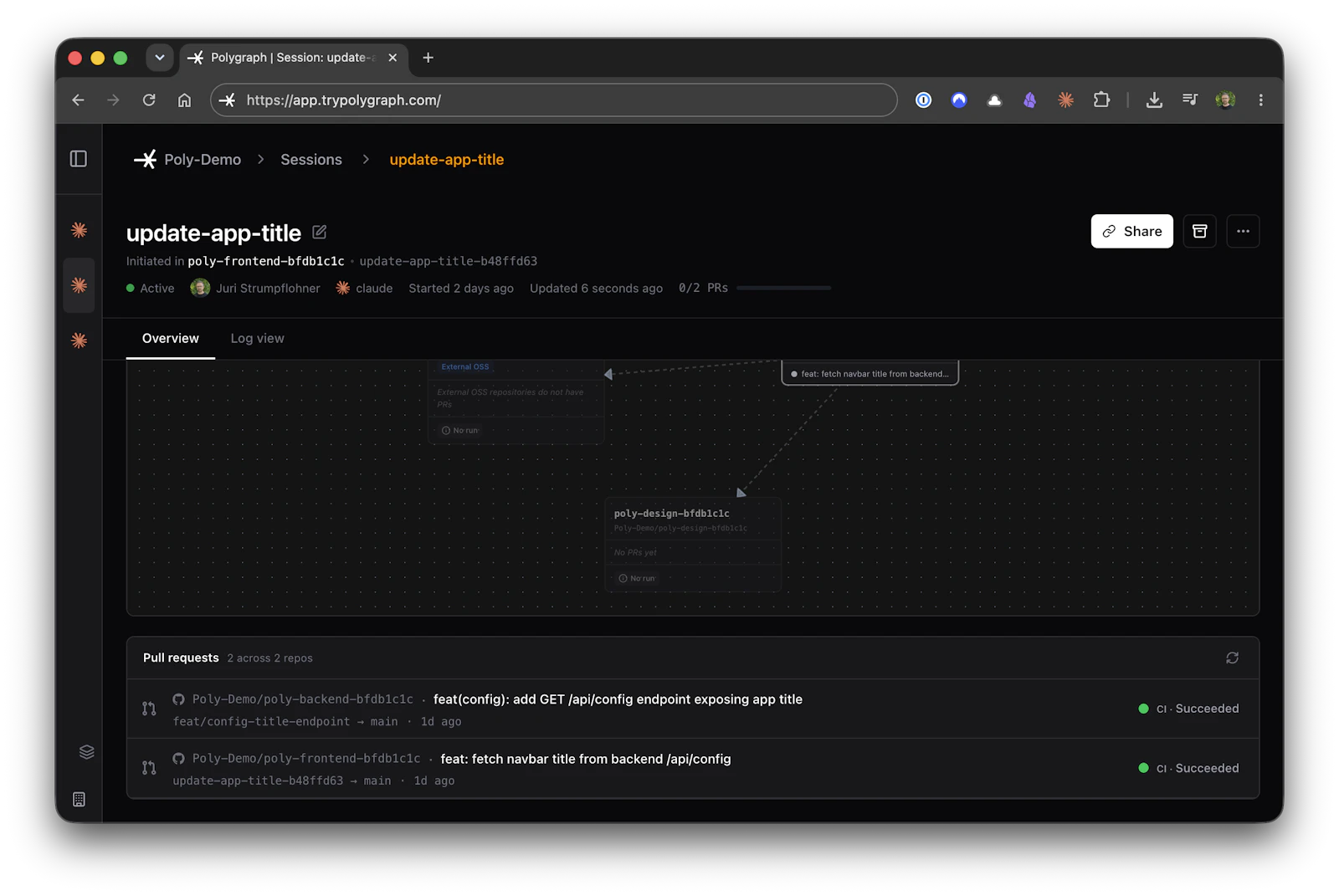Open the cloud extension icon
The image size is (1339, 896).
tap(994, 100)
